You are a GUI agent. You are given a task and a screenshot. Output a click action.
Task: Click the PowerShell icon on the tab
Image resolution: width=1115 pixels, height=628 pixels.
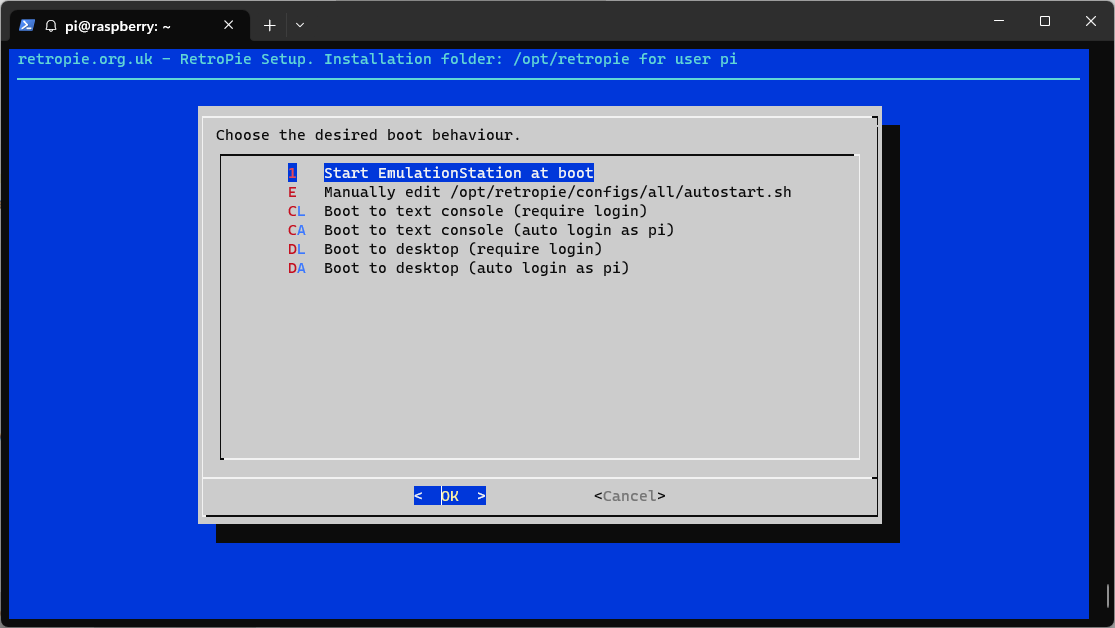(27, 25)
